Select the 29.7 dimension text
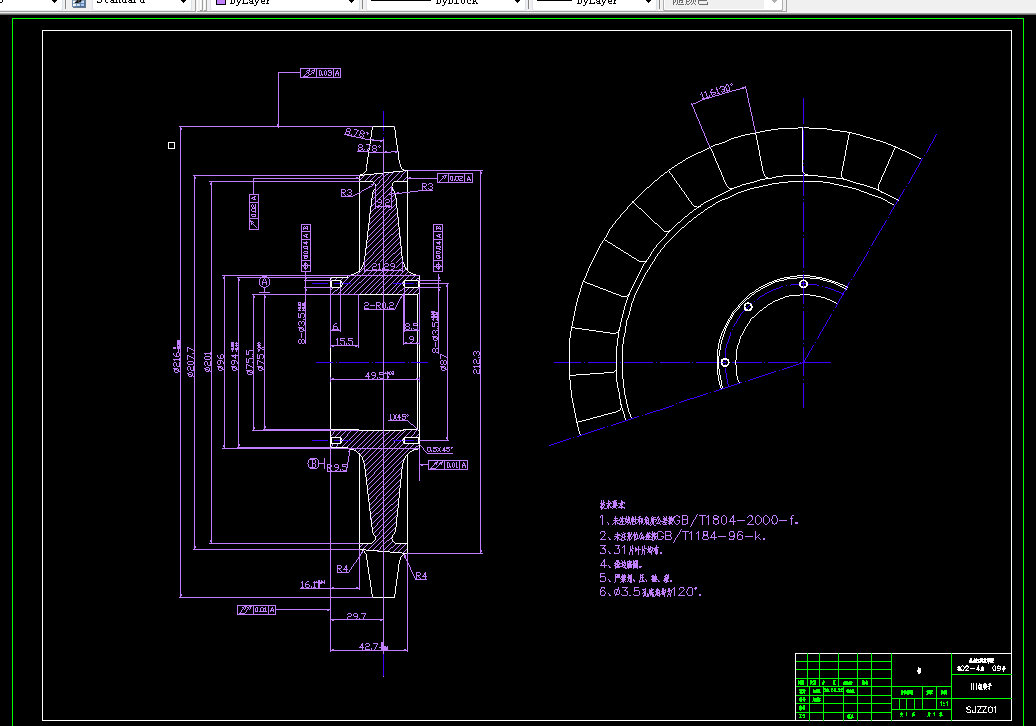This screenshot has width=1036, height=726. (x=356, y=616)
